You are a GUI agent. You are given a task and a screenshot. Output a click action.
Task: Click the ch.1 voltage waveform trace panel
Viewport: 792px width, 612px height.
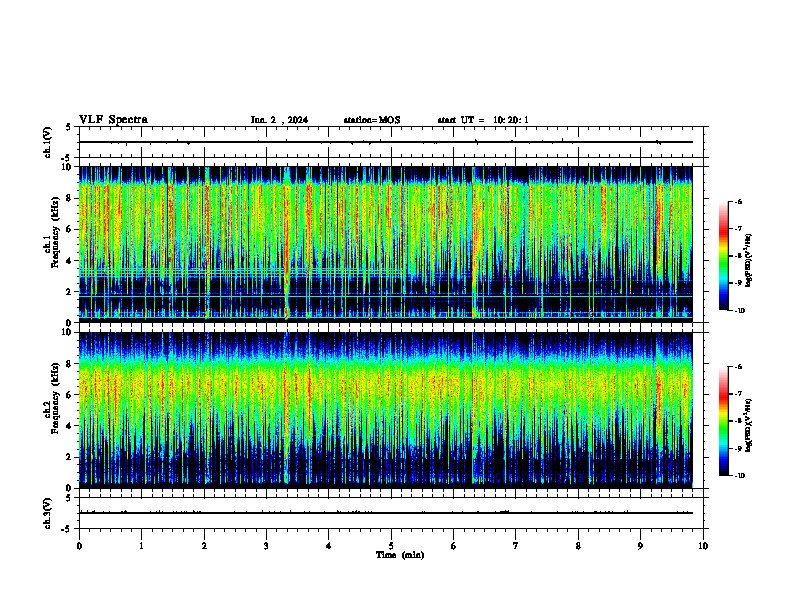pyautogui.click(x=391, y=142)
